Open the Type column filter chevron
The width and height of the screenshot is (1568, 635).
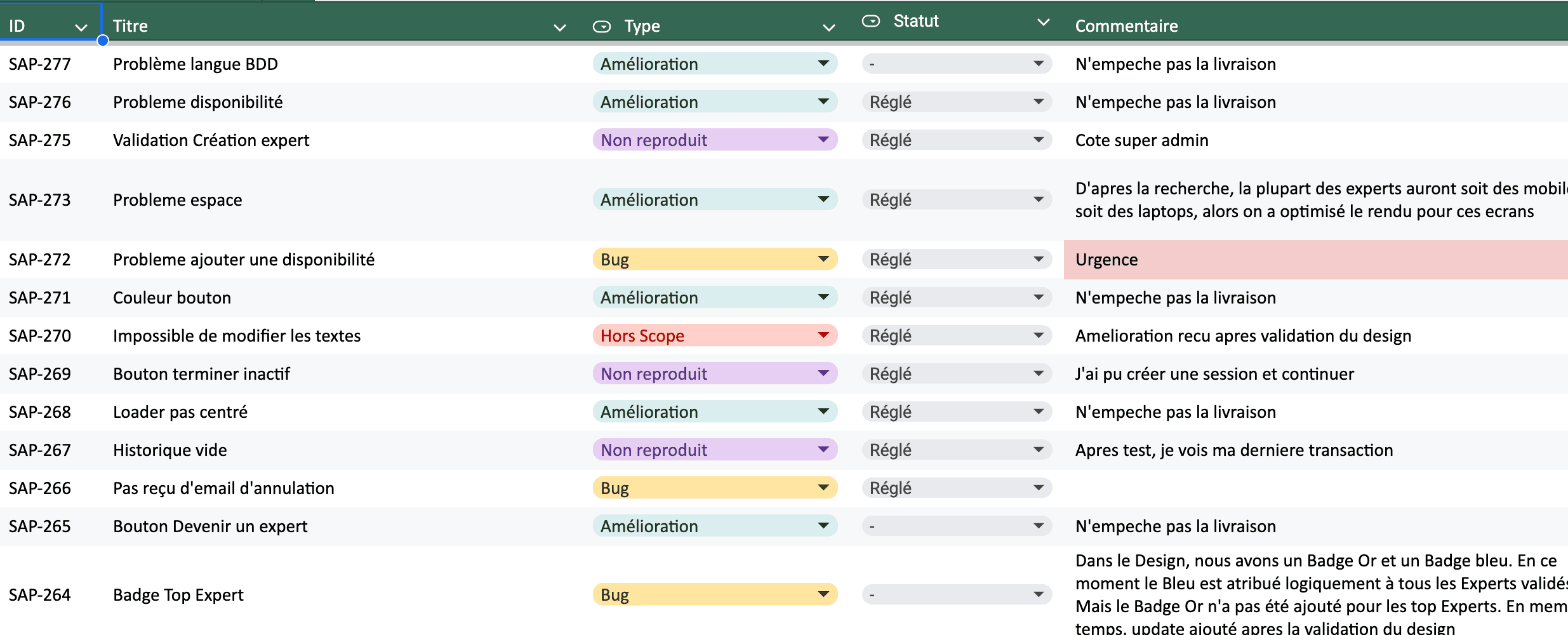[828, 27]
